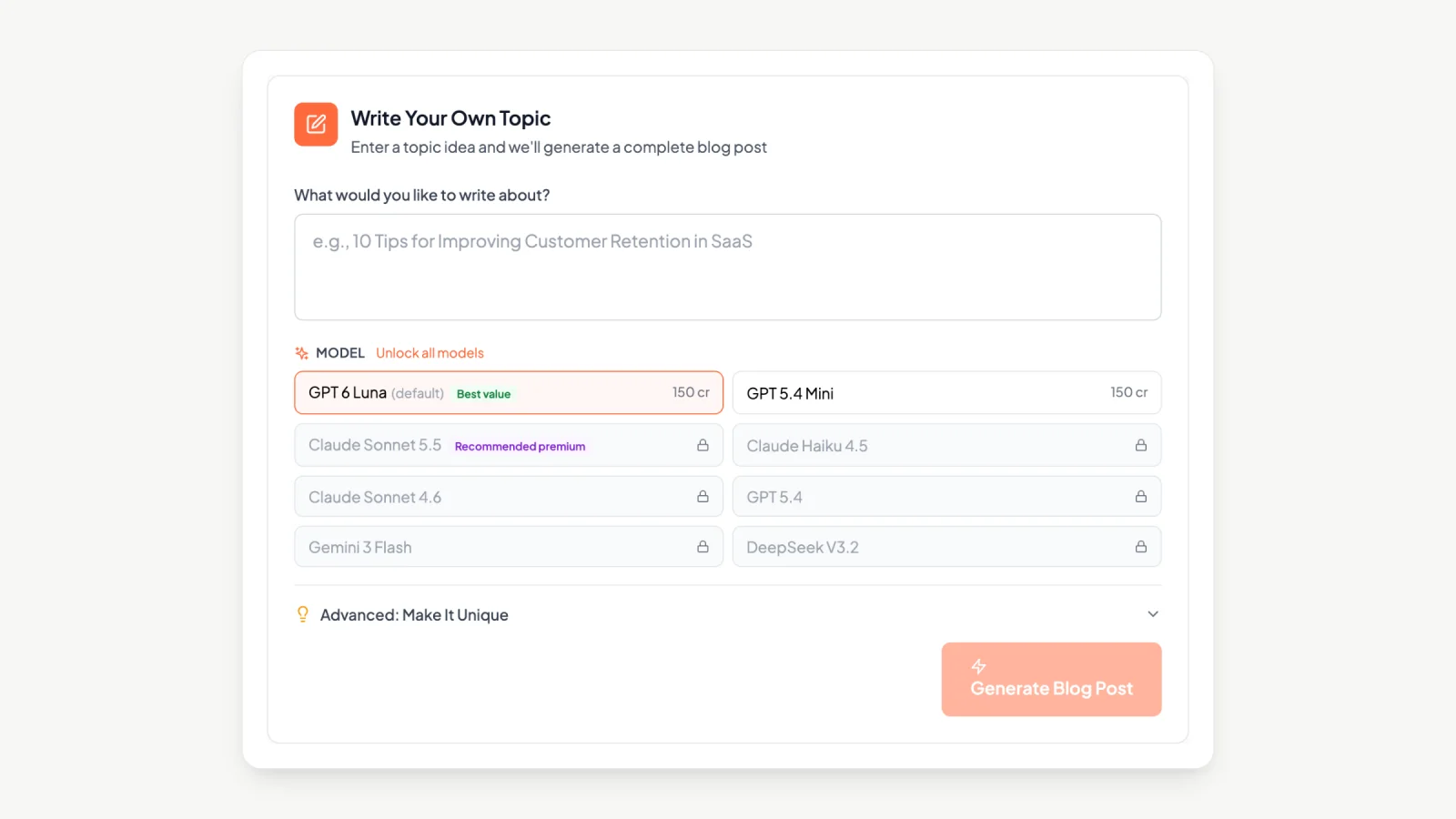Click the sparkle icon beside MODEL

302,353
